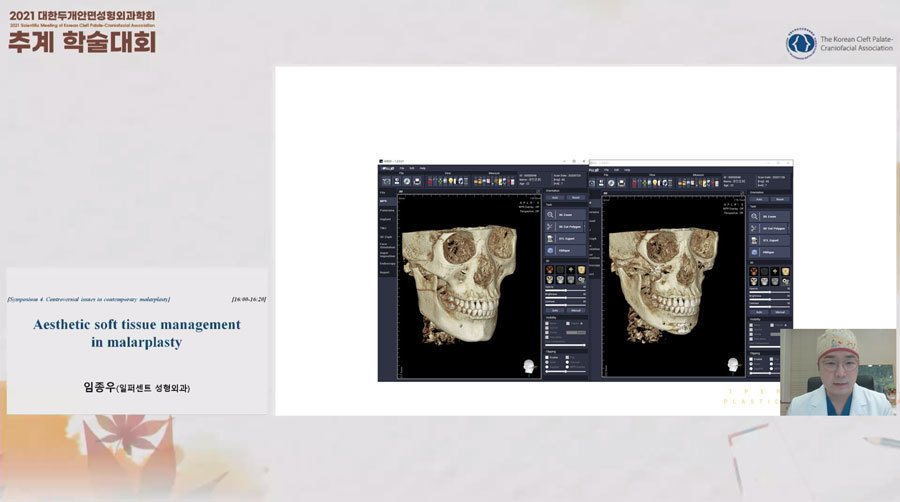The height and width of the screenshot is (502, 900).
Task: Open Help menu in left window
Action: tap(422, 168)
